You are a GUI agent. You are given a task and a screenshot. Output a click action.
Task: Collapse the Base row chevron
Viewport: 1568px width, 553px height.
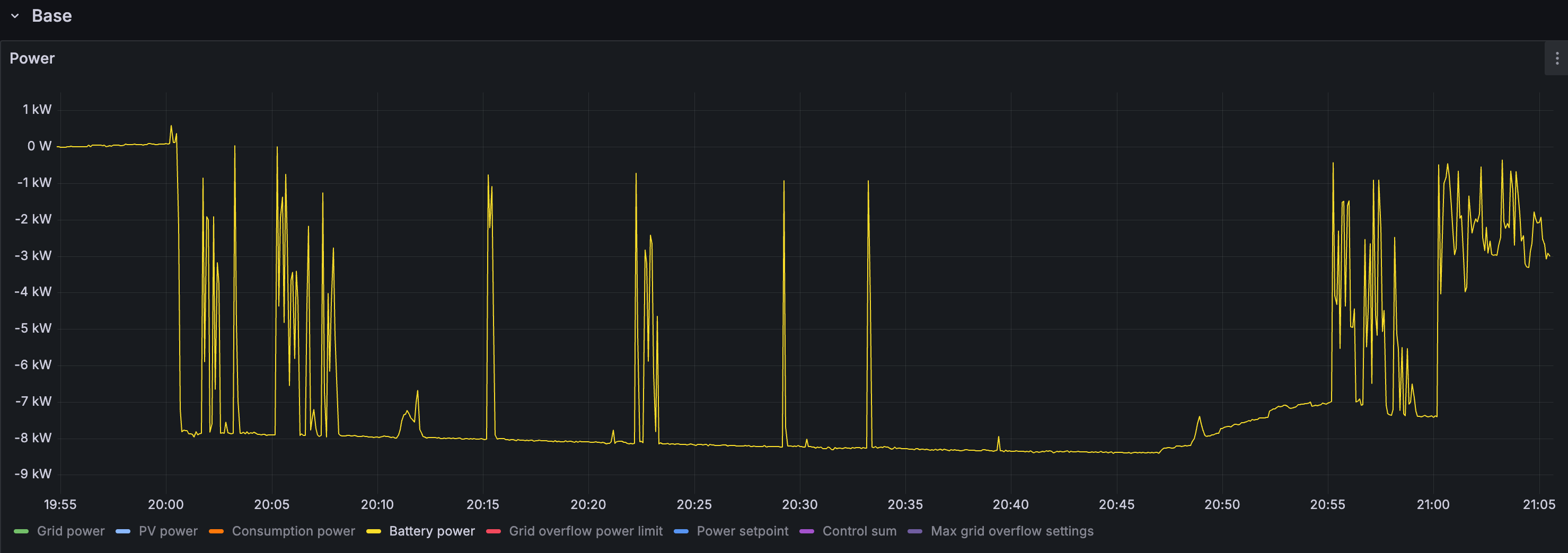[x=15, y=16]
